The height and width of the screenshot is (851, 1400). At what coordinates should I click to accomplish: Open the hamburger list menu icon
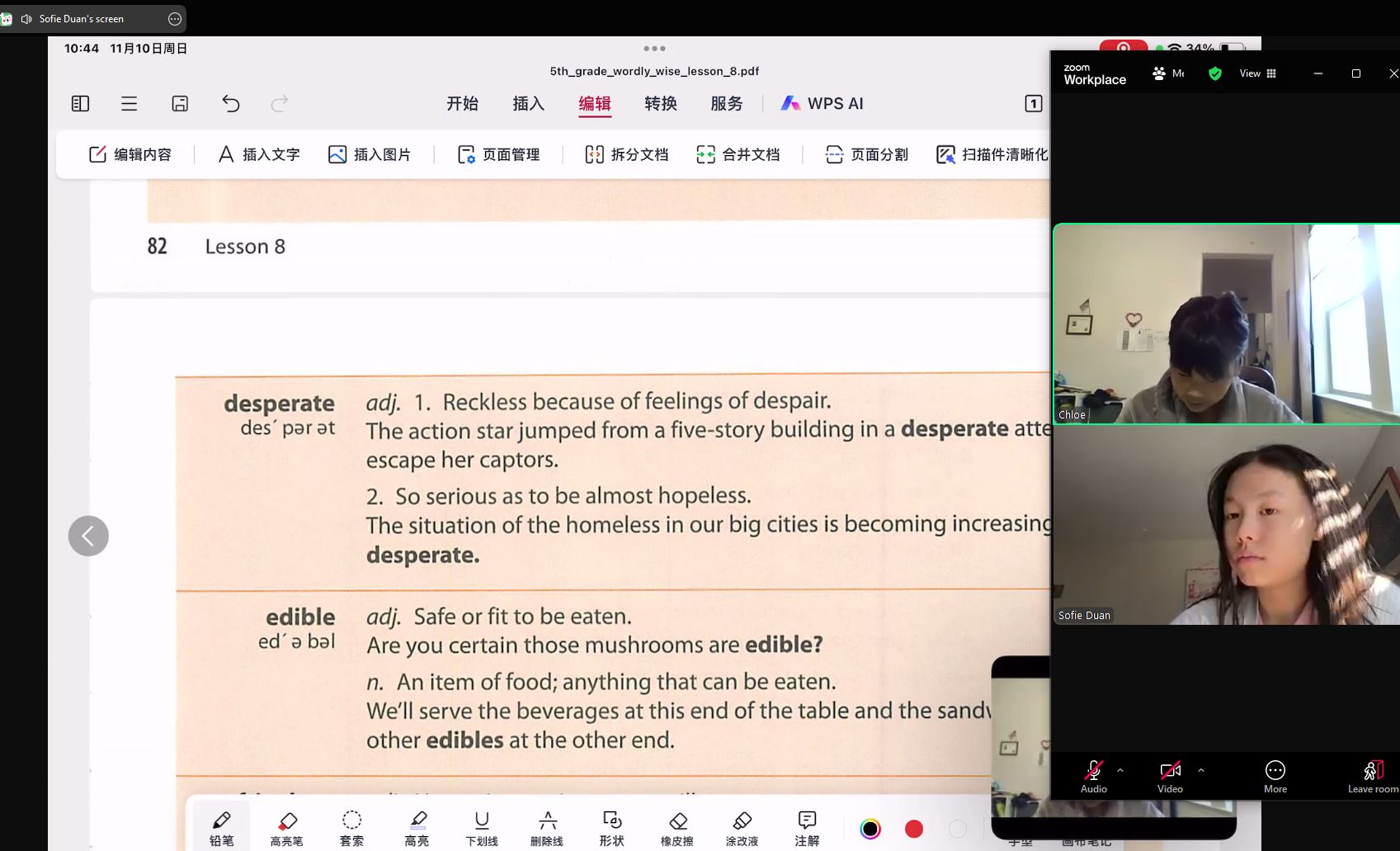click(x=130, y=103)
